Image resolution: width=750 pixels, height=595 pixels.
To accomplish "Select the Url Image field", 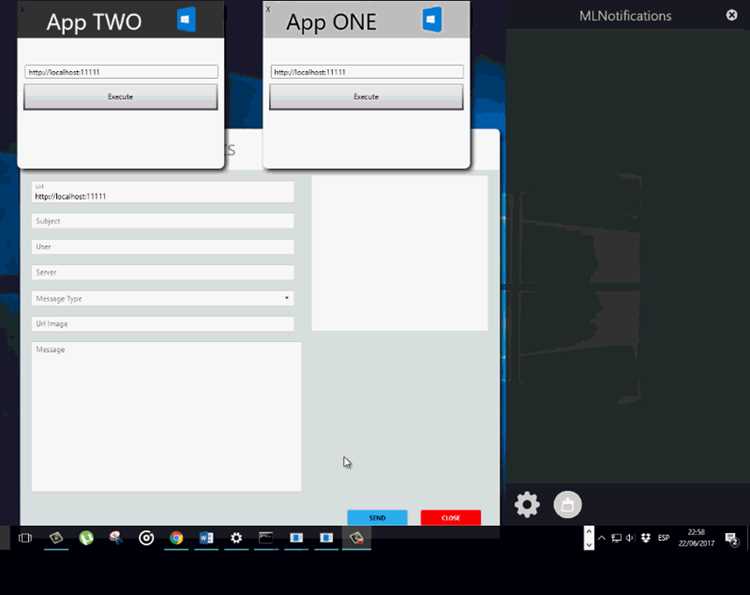I will [x=163, y=324].
